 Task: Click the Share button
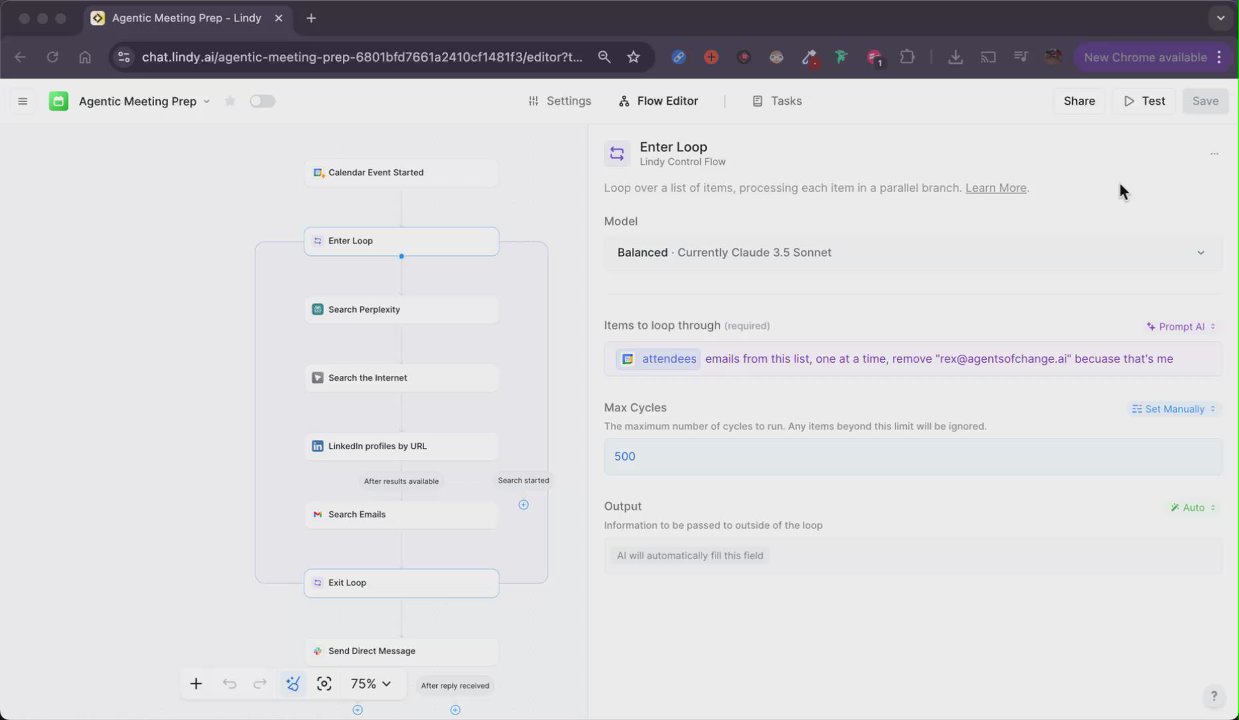tap(1079, 101)
